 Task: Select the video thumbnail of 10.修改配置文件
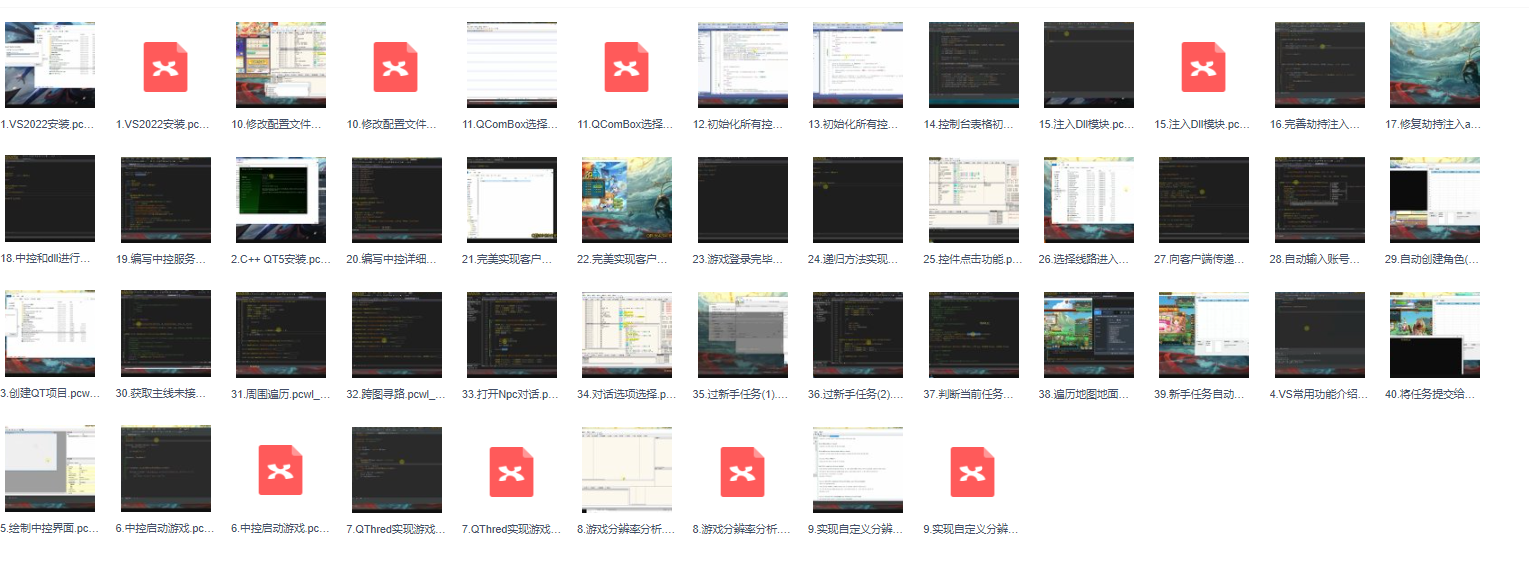tap(281, 65)
